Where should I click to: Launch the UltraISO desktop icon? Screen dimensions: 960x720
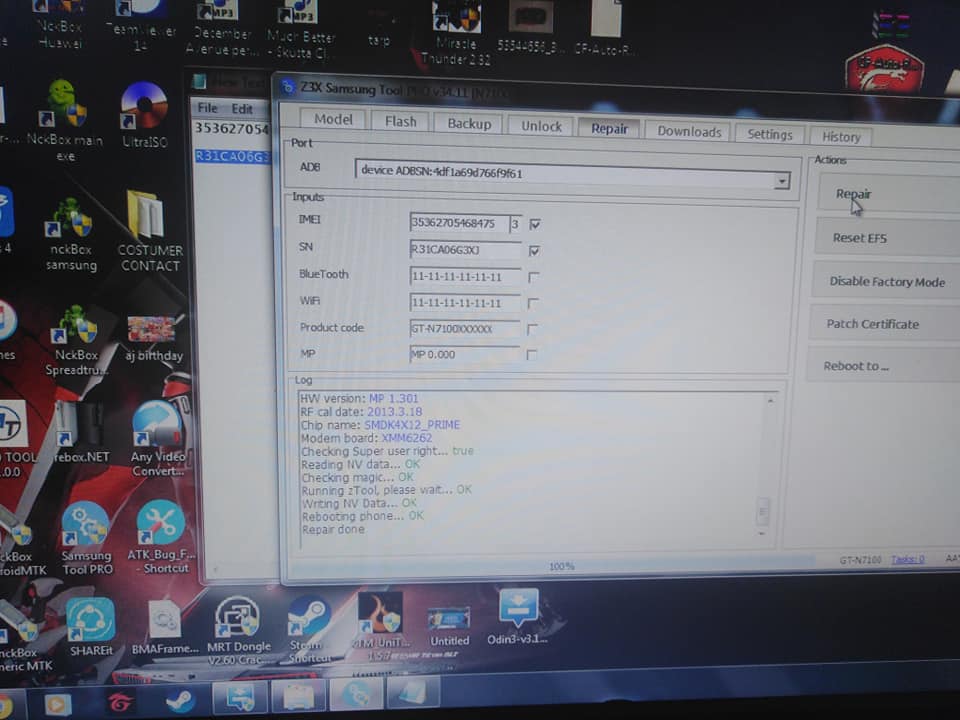click(x=144, y=114)
